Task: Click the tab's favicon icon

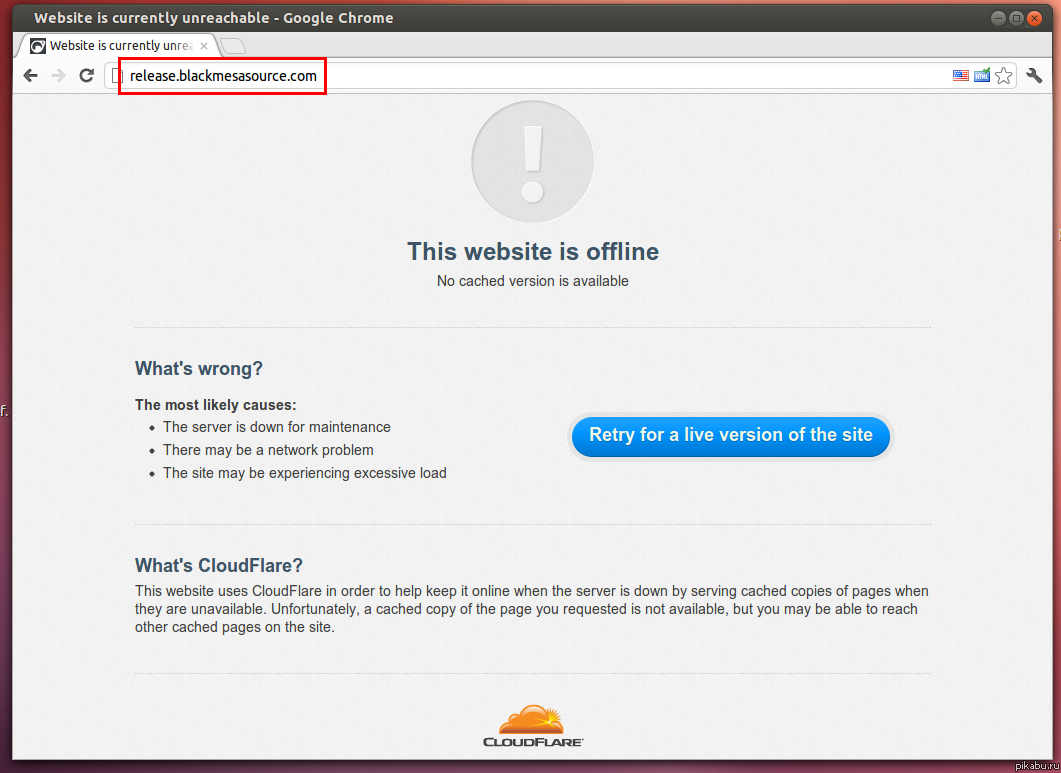Action: click(39, 46)
